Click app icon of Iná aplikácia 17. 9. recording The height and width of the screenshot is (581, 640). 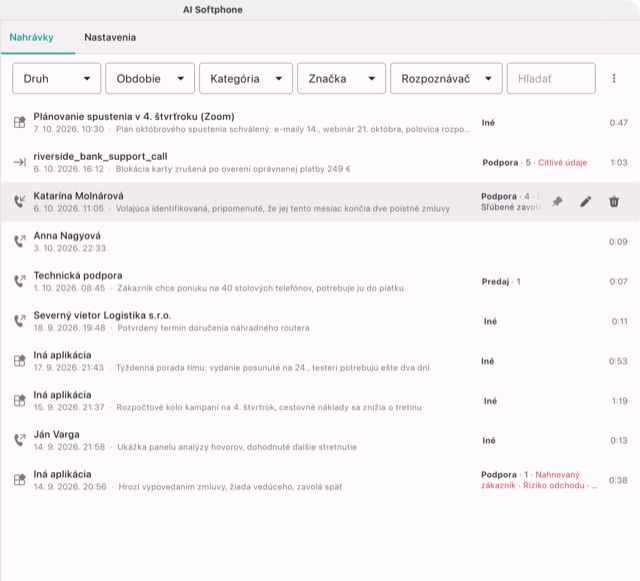[x=20, y=361]
